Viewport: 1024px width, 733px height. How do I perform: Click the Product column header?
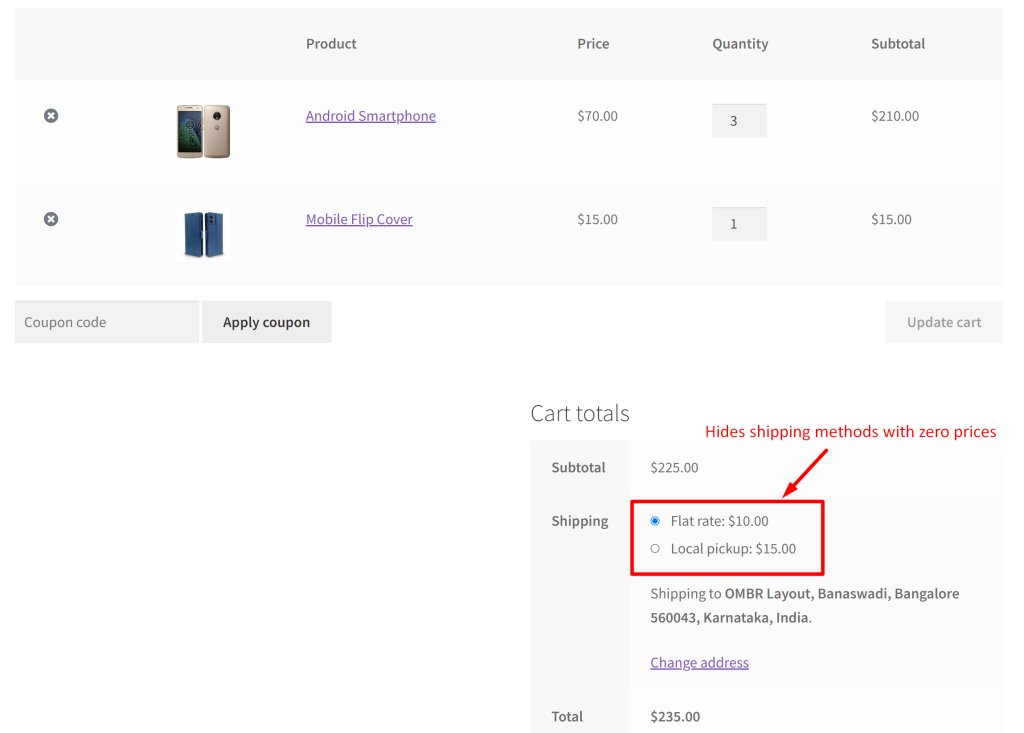pyautogui.click(x=331, y=44)
